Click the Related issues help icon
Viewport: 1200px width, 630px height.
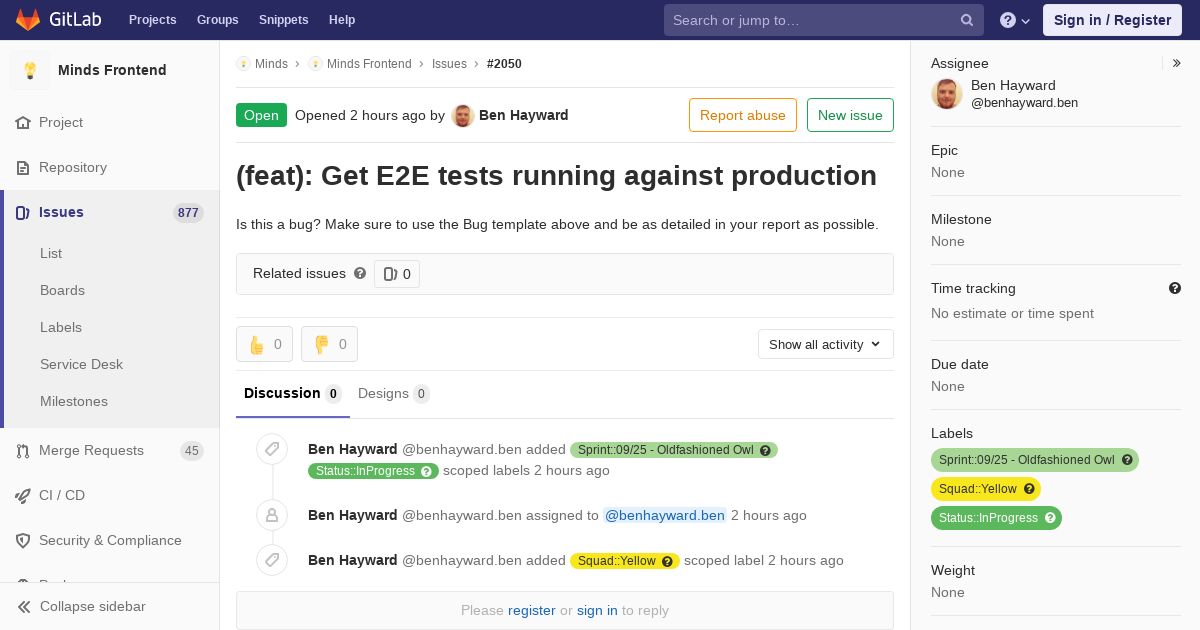point(360,273)
